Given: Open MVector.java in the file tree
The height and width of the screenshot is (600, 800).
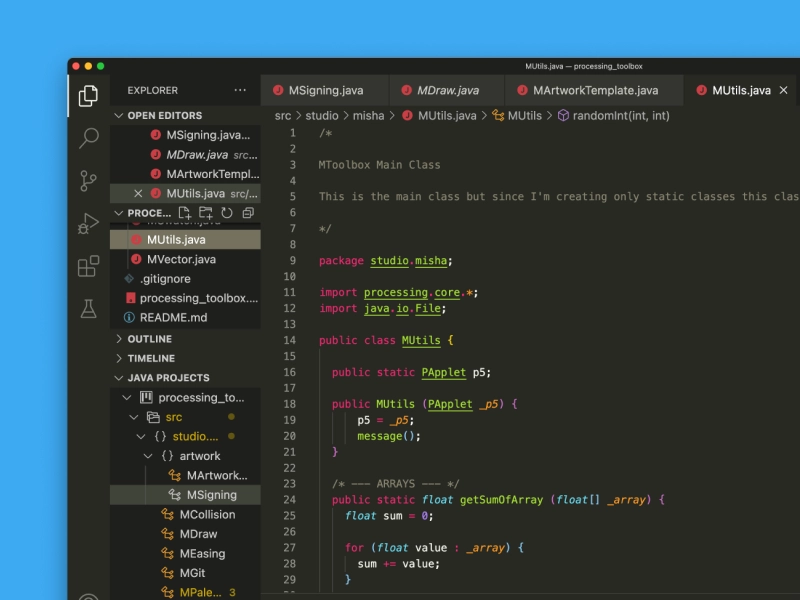Looking at the screenshot, I should (x=185, y=259).
